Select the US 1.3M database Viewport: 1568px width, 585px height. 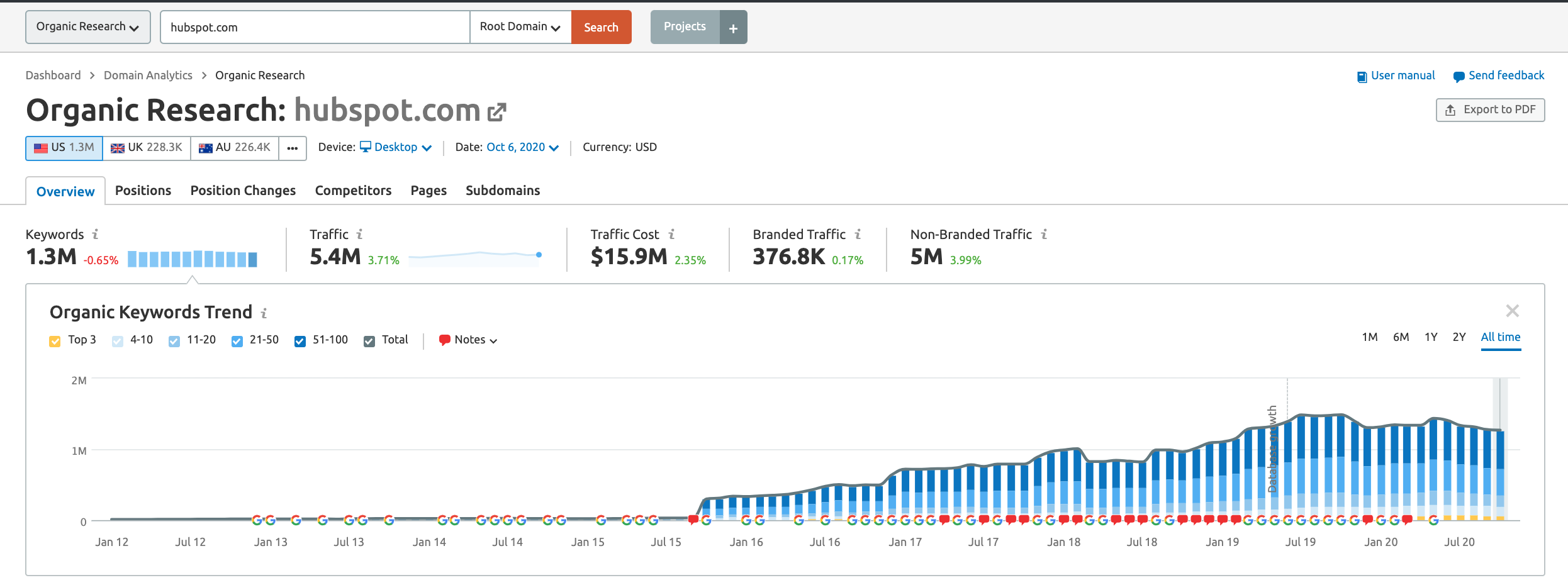[x=64, y=148]
